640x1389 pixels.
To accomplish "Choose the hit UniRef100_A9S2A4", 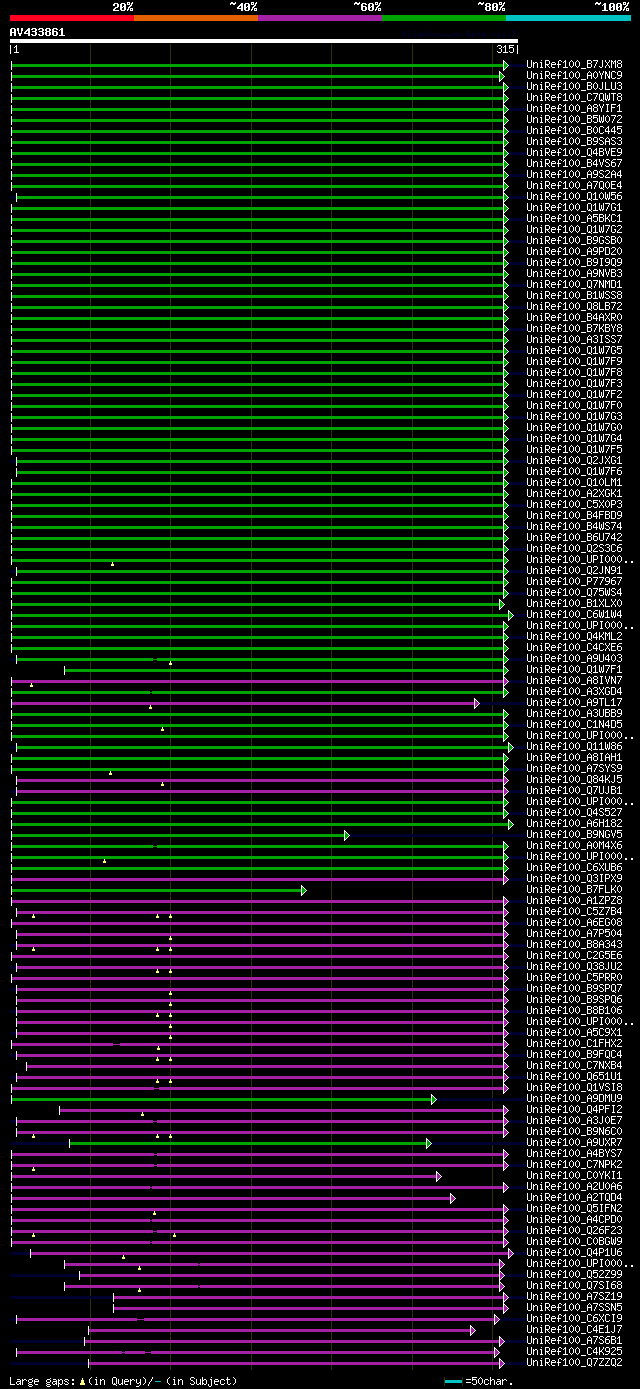I will (x=574, y=175).
